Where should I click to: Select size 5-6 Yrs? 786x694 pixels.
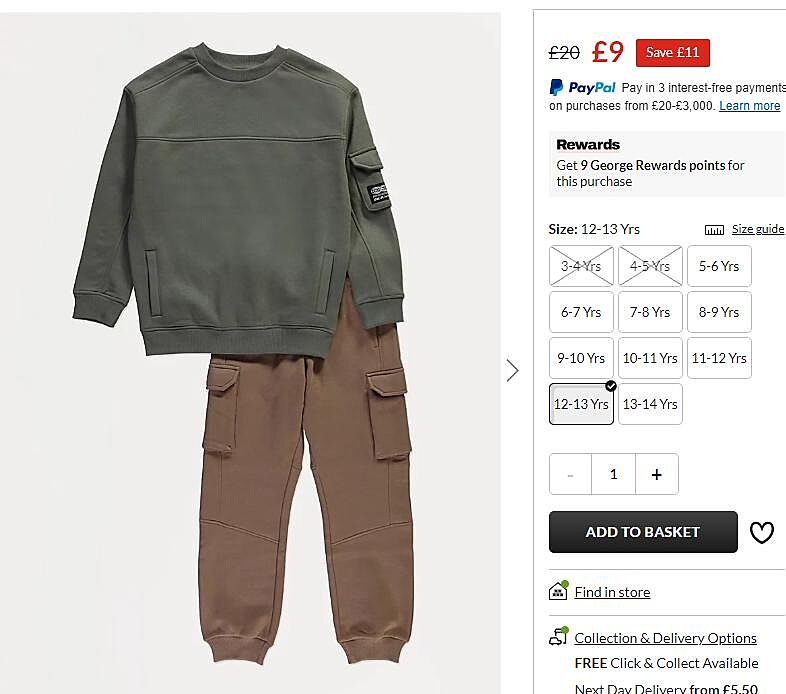719,266
